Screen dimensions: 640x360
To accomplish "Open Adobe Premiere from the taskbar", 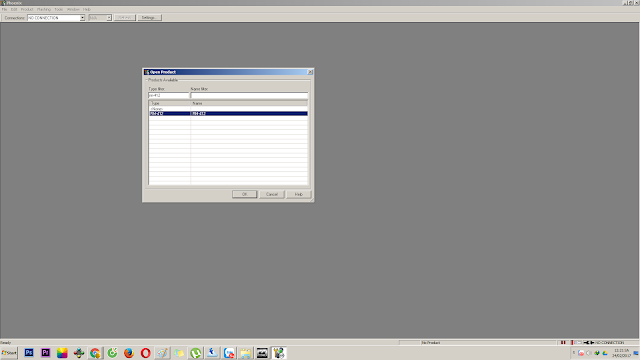I will click(45, 353).
